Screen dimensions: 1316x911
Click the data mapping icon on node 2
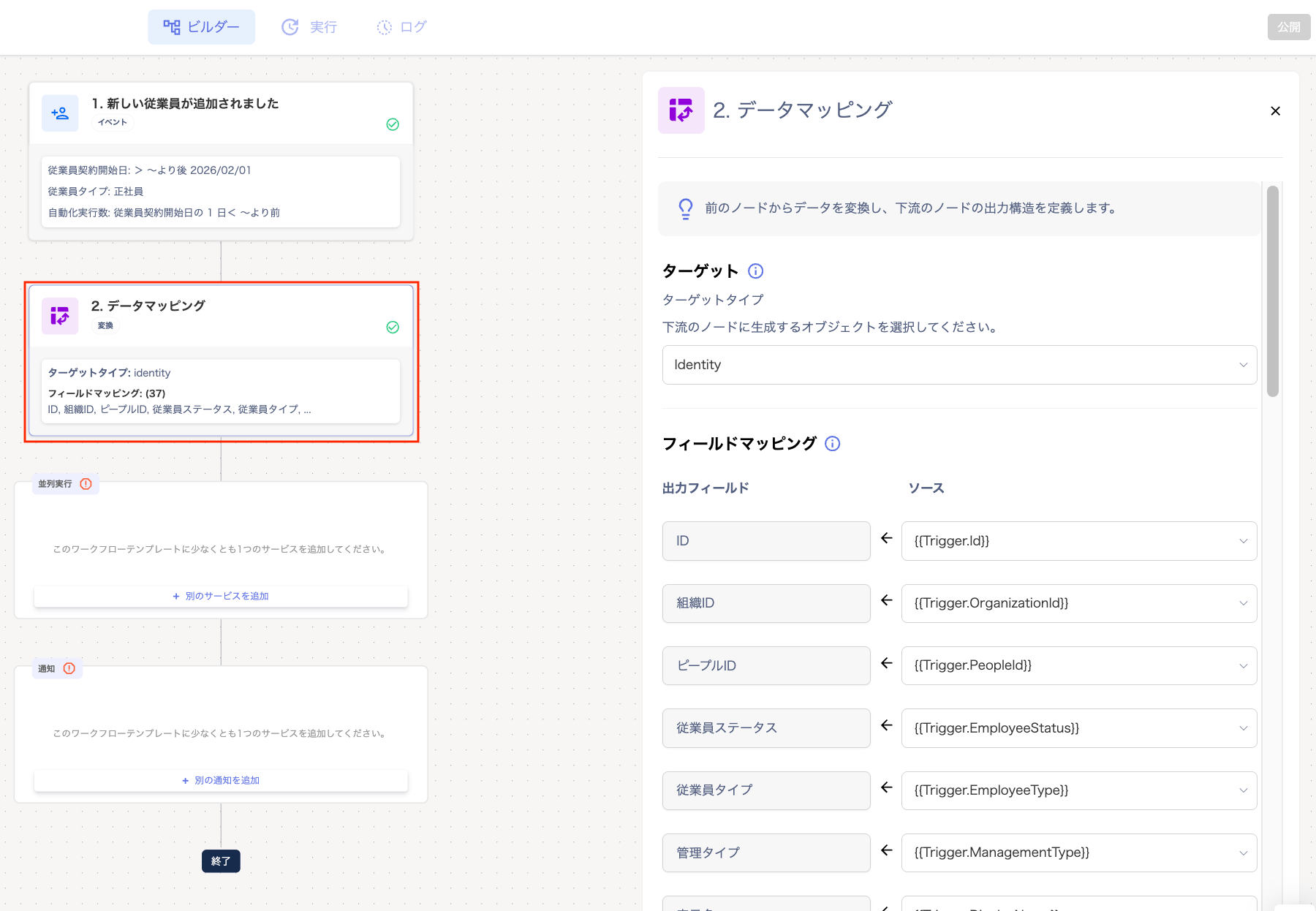point(60,316)
